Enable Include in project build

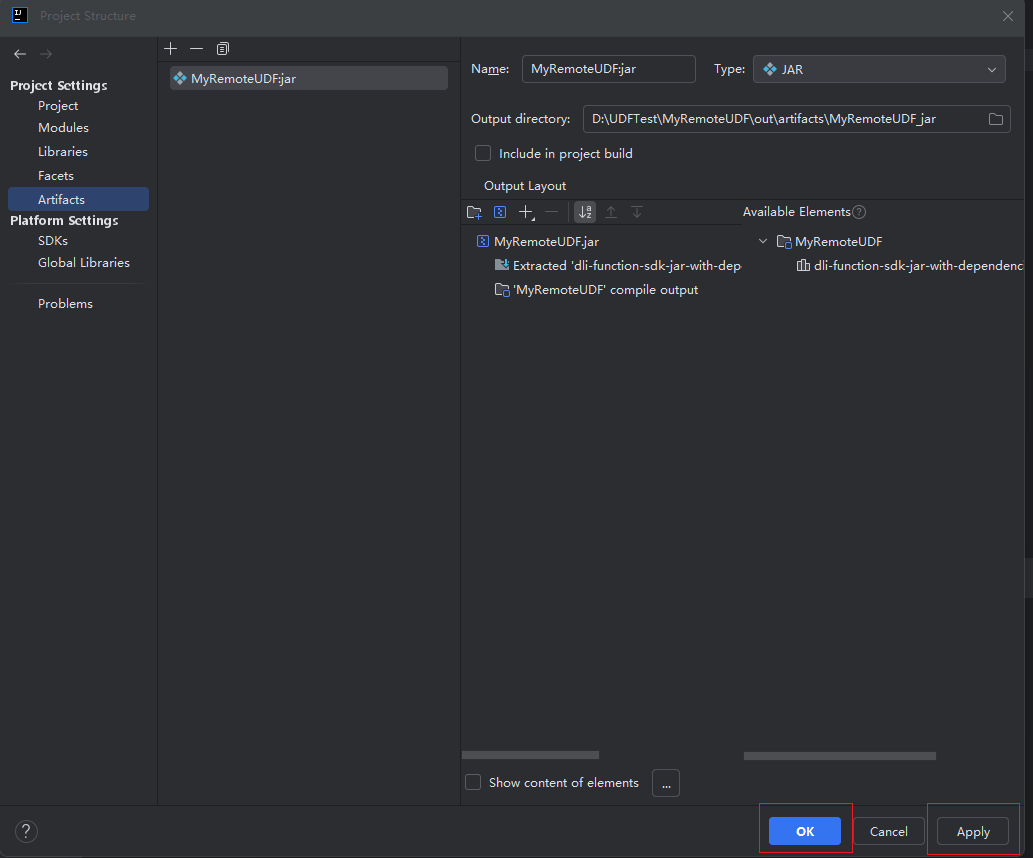(x=483, y=154)
